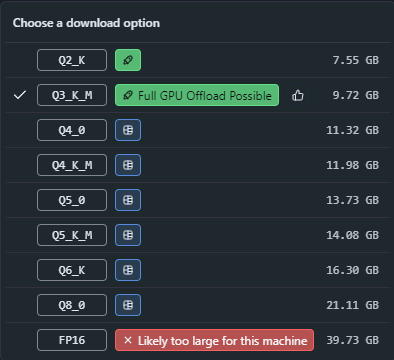Select the Q3_K_M quantization label
Image resolution: width=394 pixels, height=360 pixels.
[72, 95]
